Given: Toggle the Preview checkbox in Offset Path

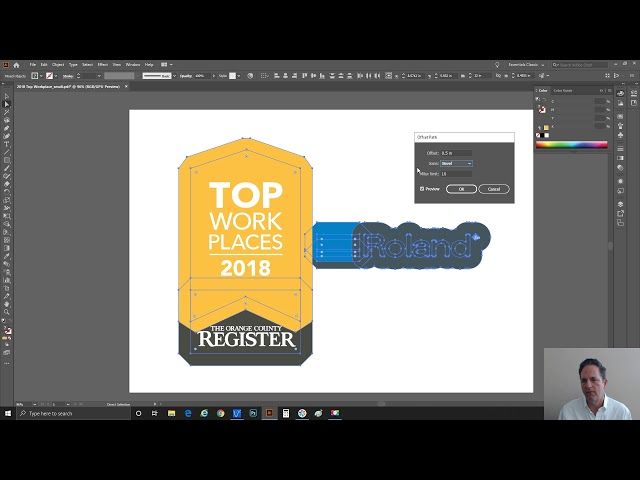Looking at the screenshot, I should (x=422, y=188).
